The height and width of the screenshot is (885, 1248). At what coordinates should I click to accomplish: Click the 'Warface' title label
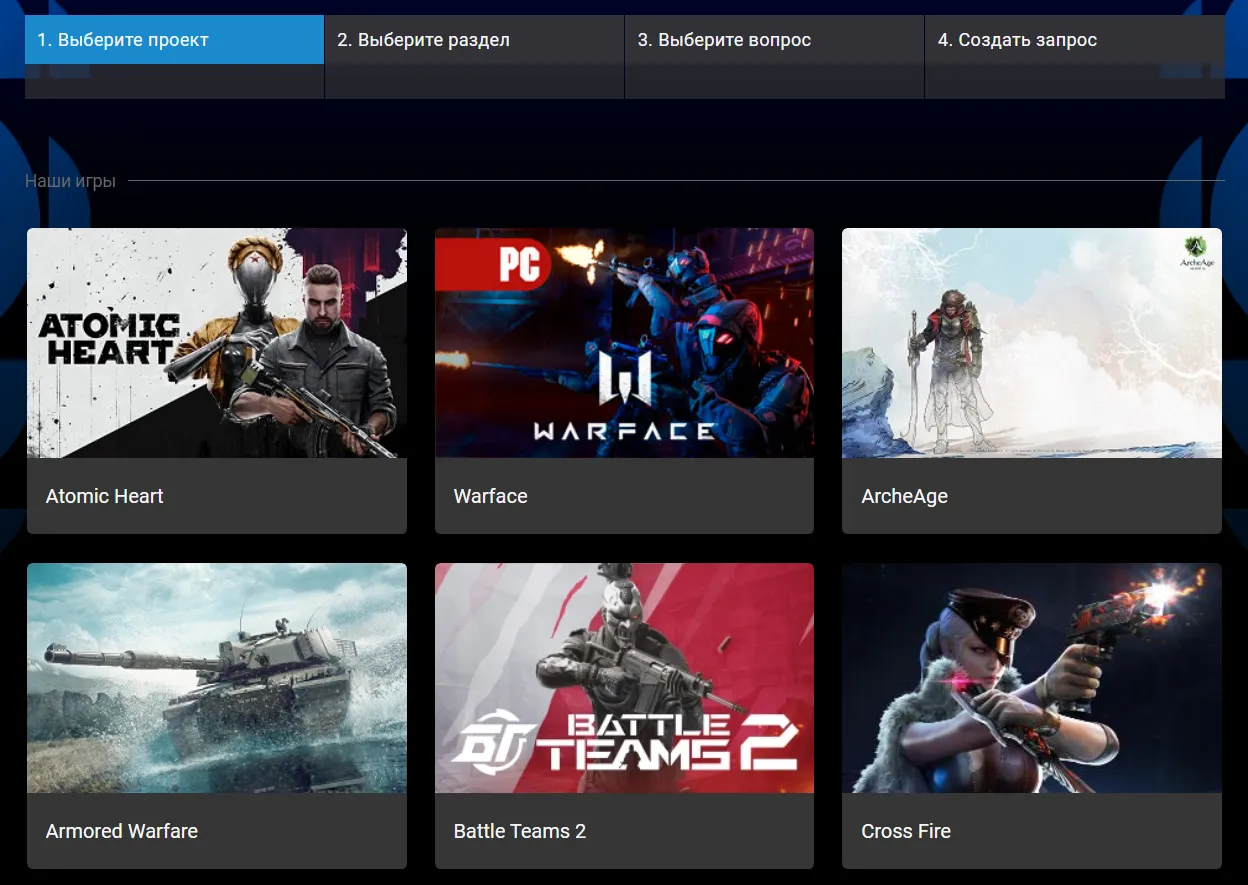[491, 496]
